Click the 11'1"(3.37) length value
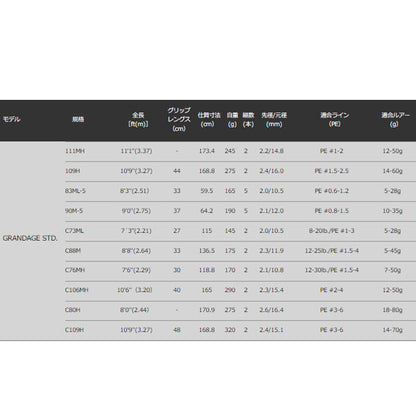Image resolution: width=416 pixels, height=416 pixels. [136, 151]
